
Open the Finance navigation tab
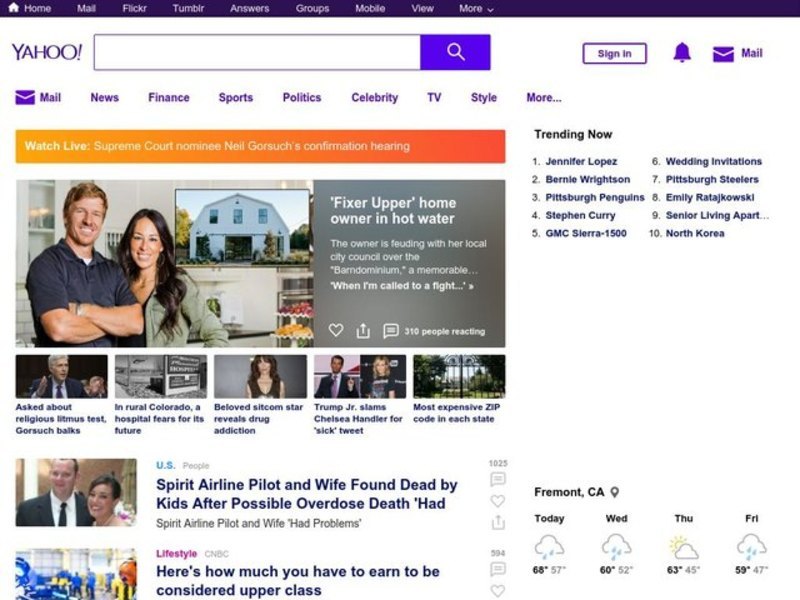click(168, 98)
